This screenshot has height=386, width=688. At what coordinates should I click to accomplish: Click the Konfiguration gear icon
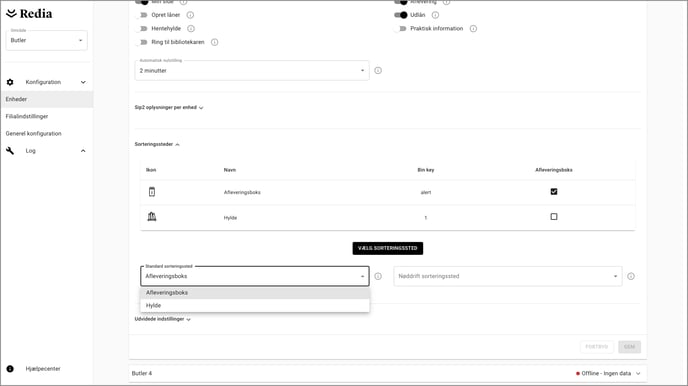pyautogui.click(x=10, y=82)
